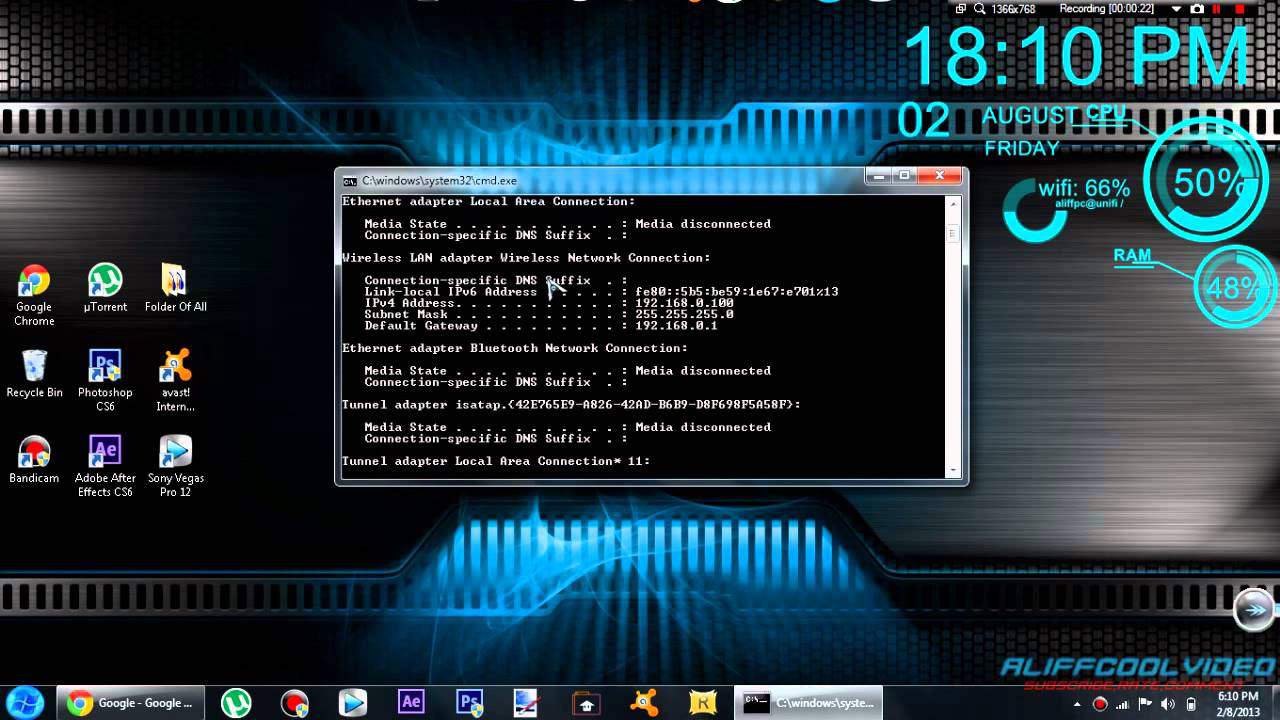
Task: Switch to the Google Chrome taskbar window
Action: click(130, 703)
